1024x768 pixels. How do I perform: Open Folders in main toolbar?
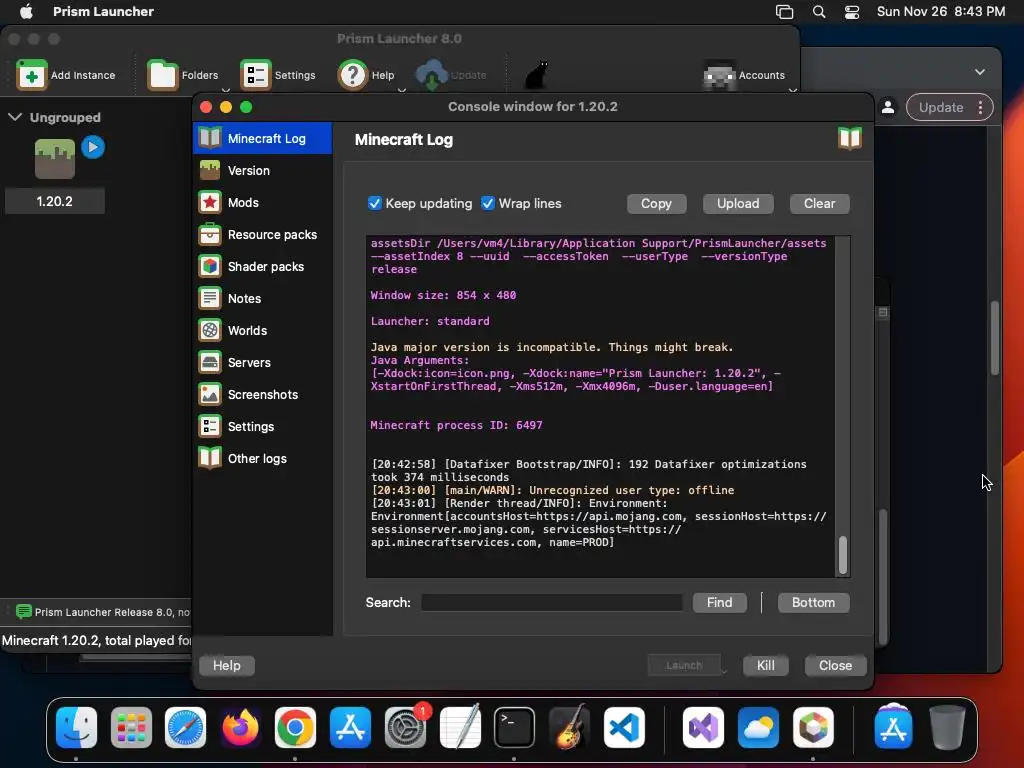pos(183,75)
